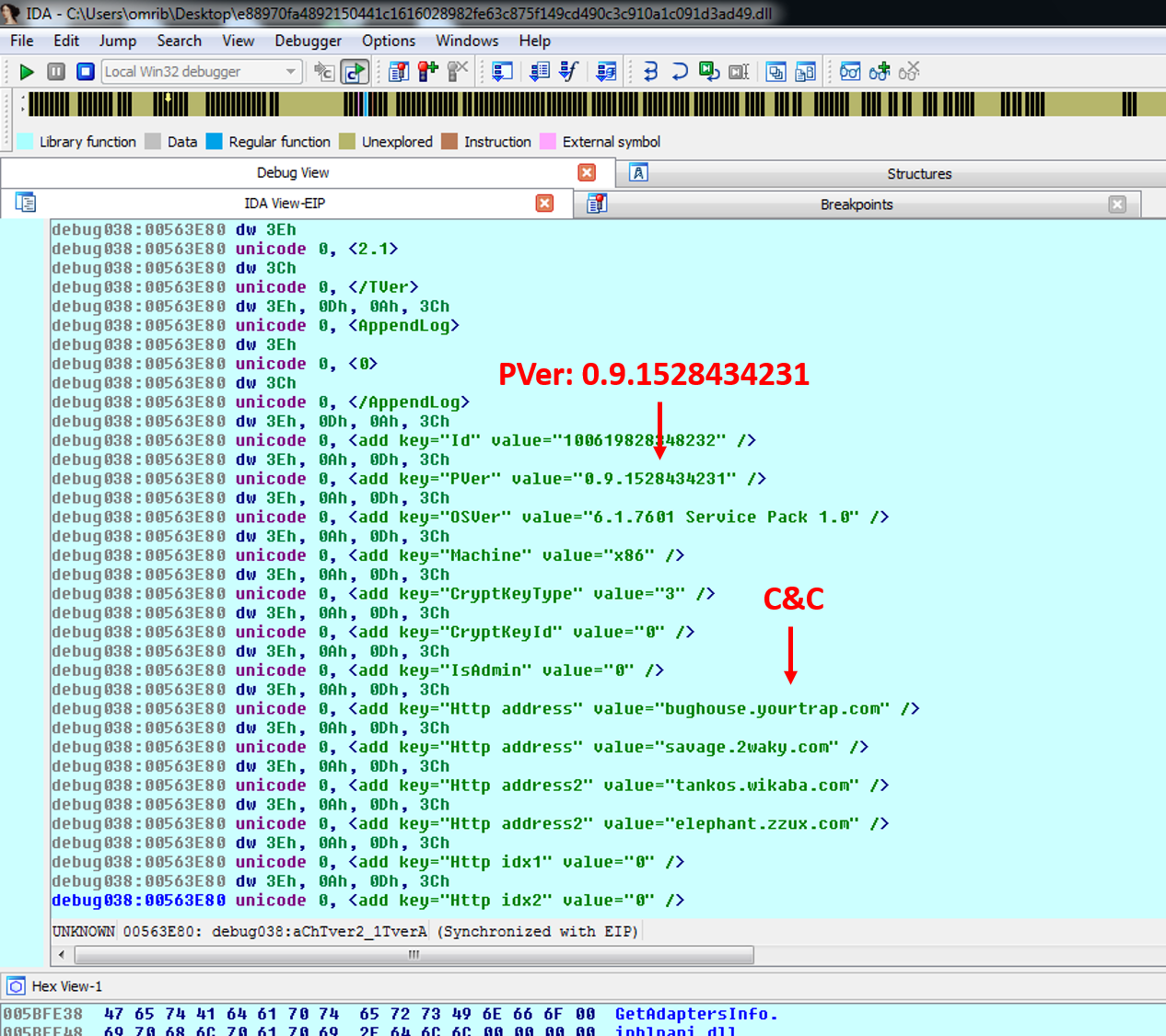The width and height of the screenshot is (1166, 1036).
Task: Select the Breakpoints tab
Action: click(857, 204)
